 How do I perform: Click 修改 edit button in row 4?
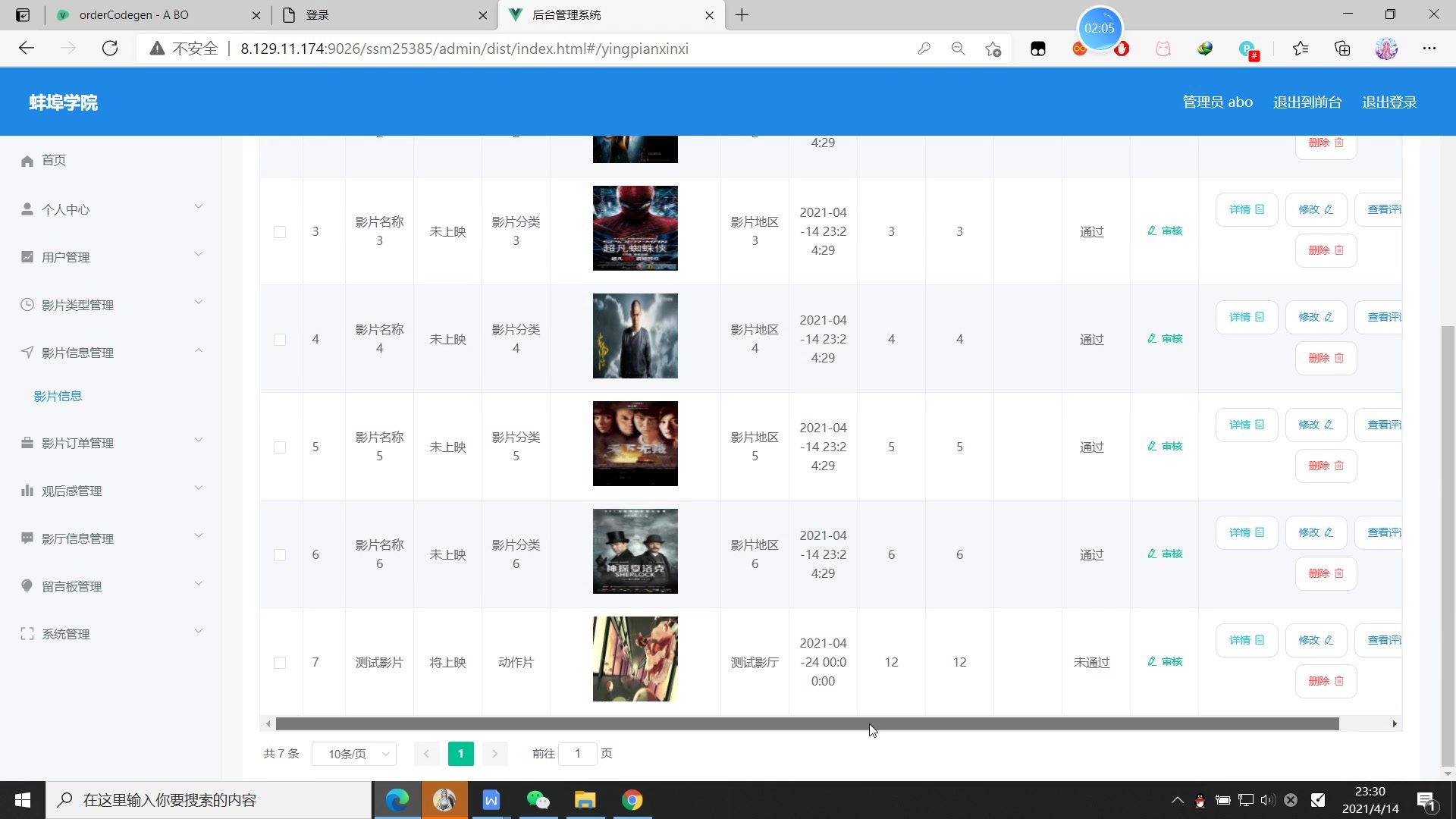pyautogui.click(x=1315, y=317)
